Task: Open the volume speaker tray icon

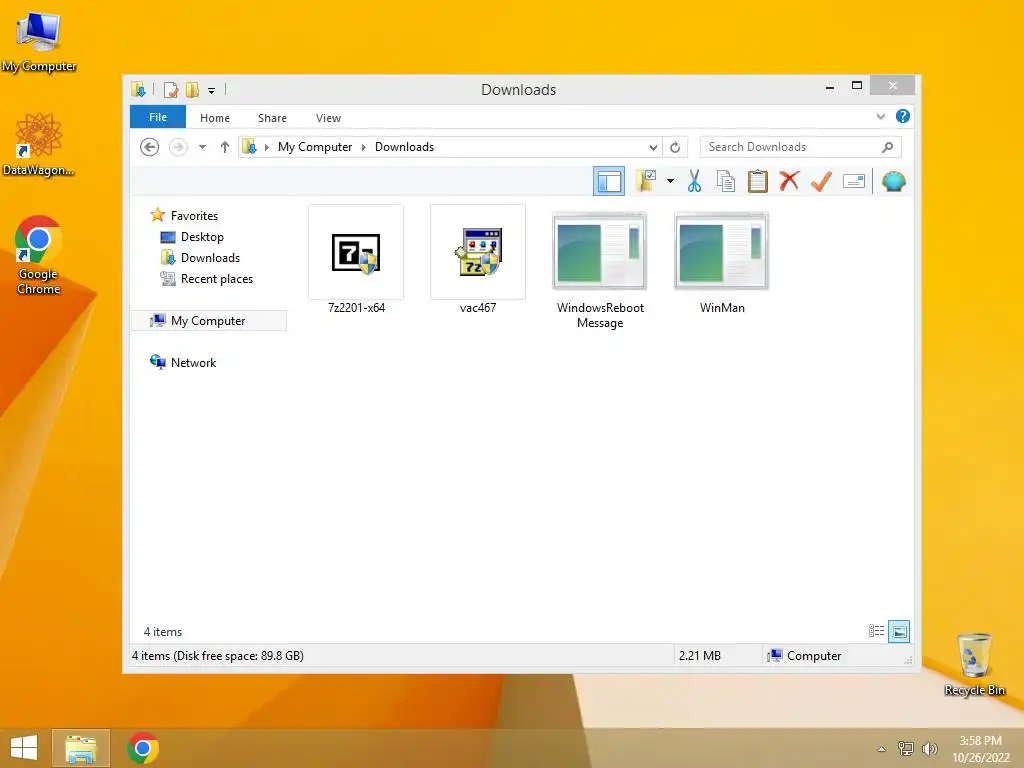Action: point(929,748)
